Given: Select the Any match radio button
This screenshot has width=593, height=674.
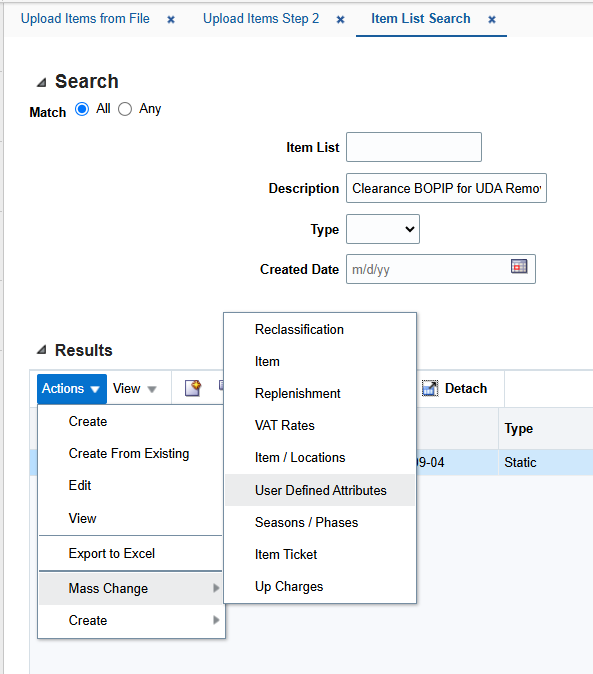Looking at the screenshot, I should click(125, 109).
